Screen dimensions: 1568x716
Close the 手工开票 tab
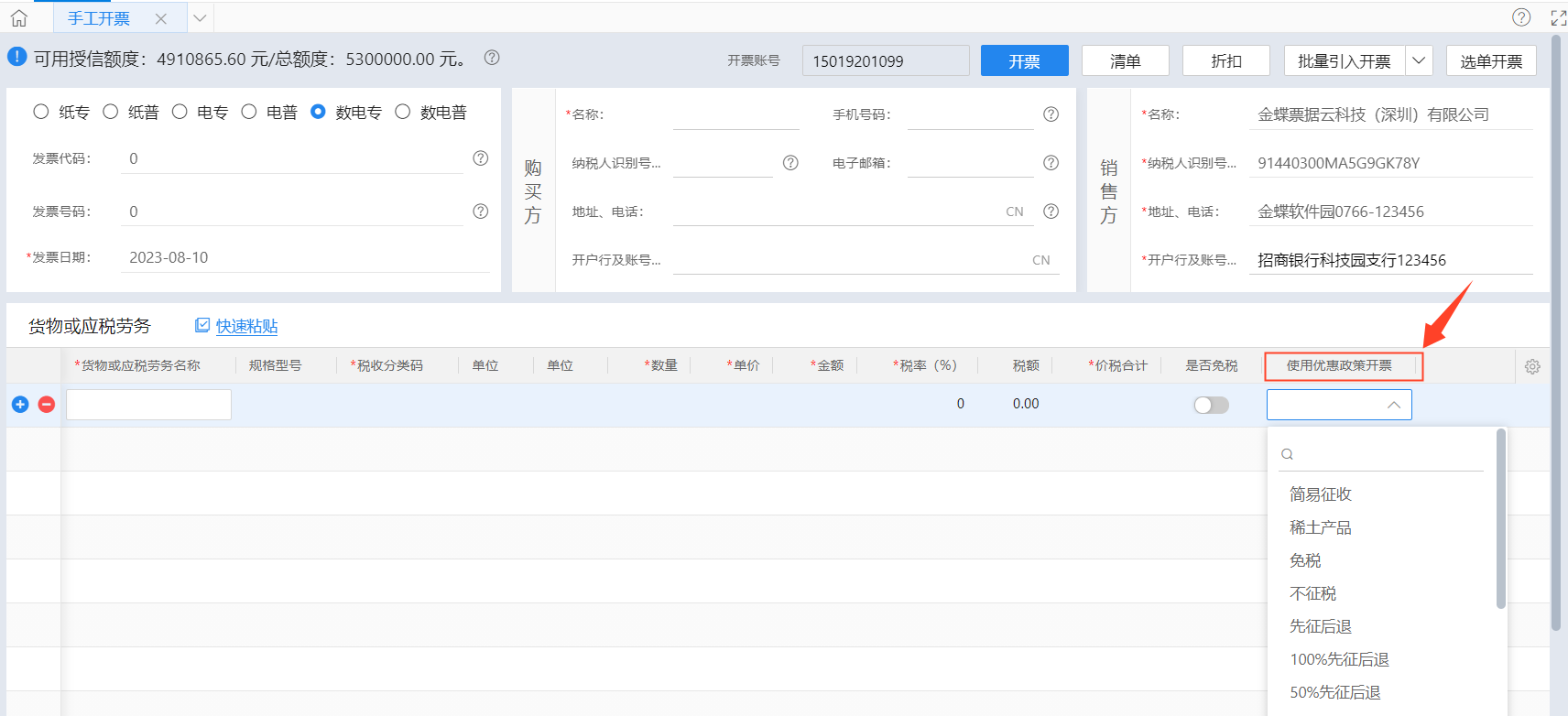[161, 18]
